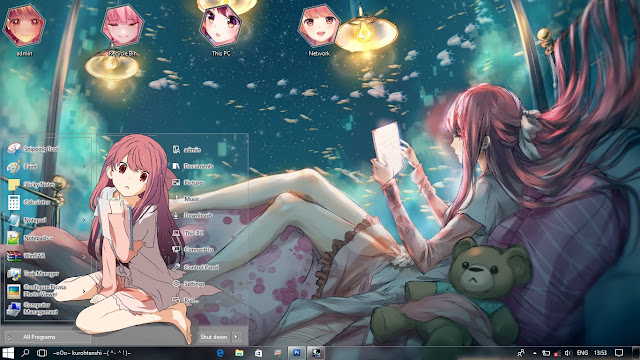Image resolution: width=640 pixels, height=360 pixels.
Task: Click the Shut down button
Action: tap(214, 337)
